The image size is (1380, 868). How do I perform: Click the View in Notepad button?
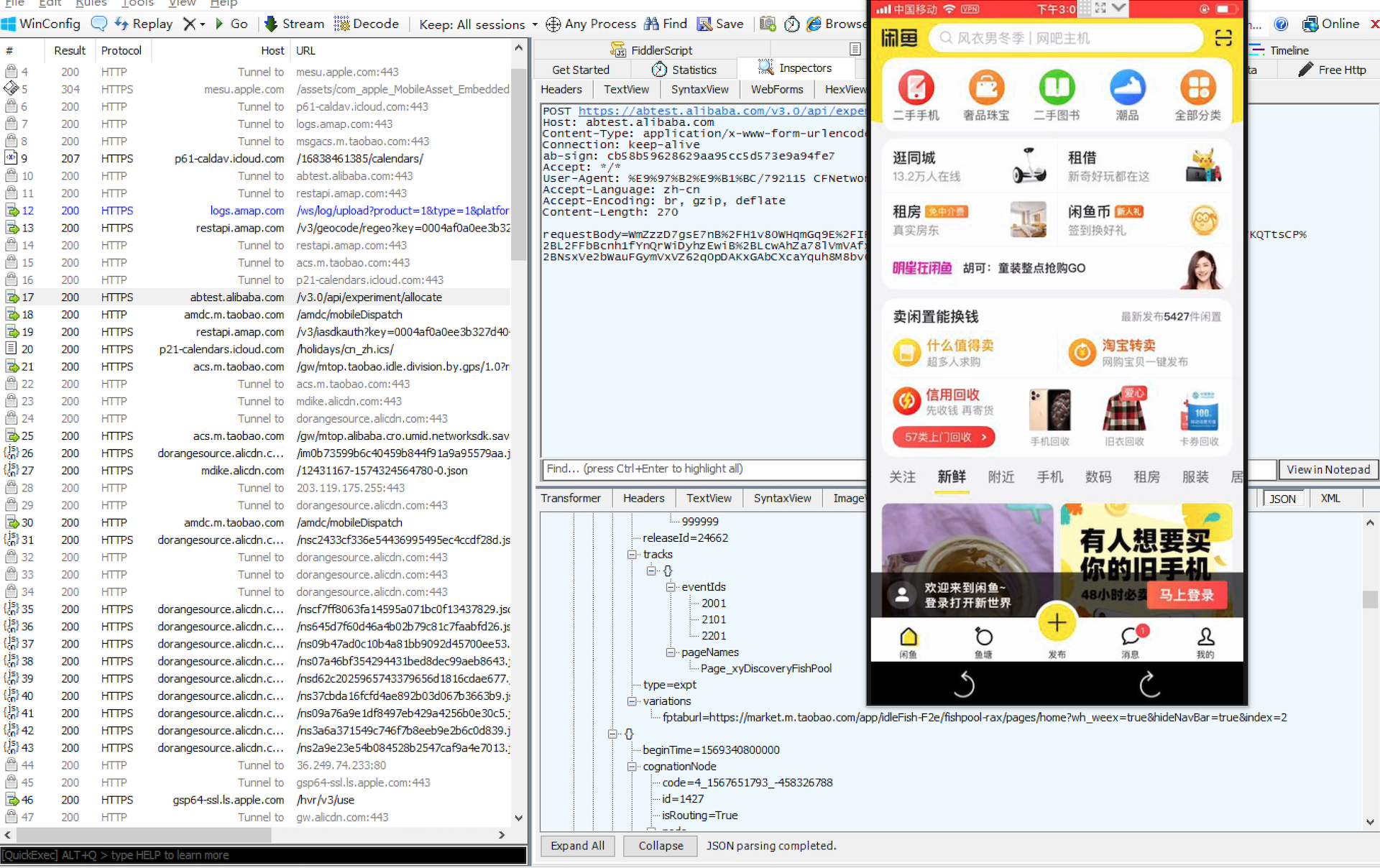coord(1328,469)
